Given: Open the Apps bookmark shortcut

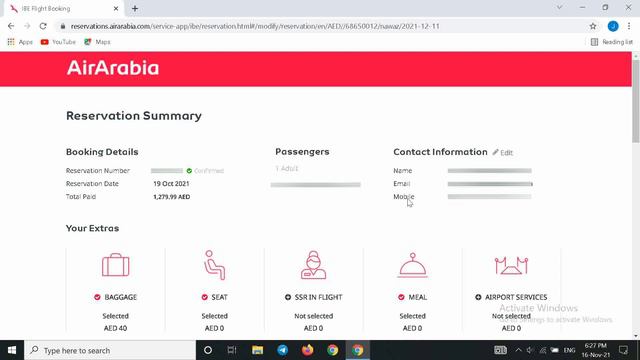Looking at the screenshot, I should 20,42.
